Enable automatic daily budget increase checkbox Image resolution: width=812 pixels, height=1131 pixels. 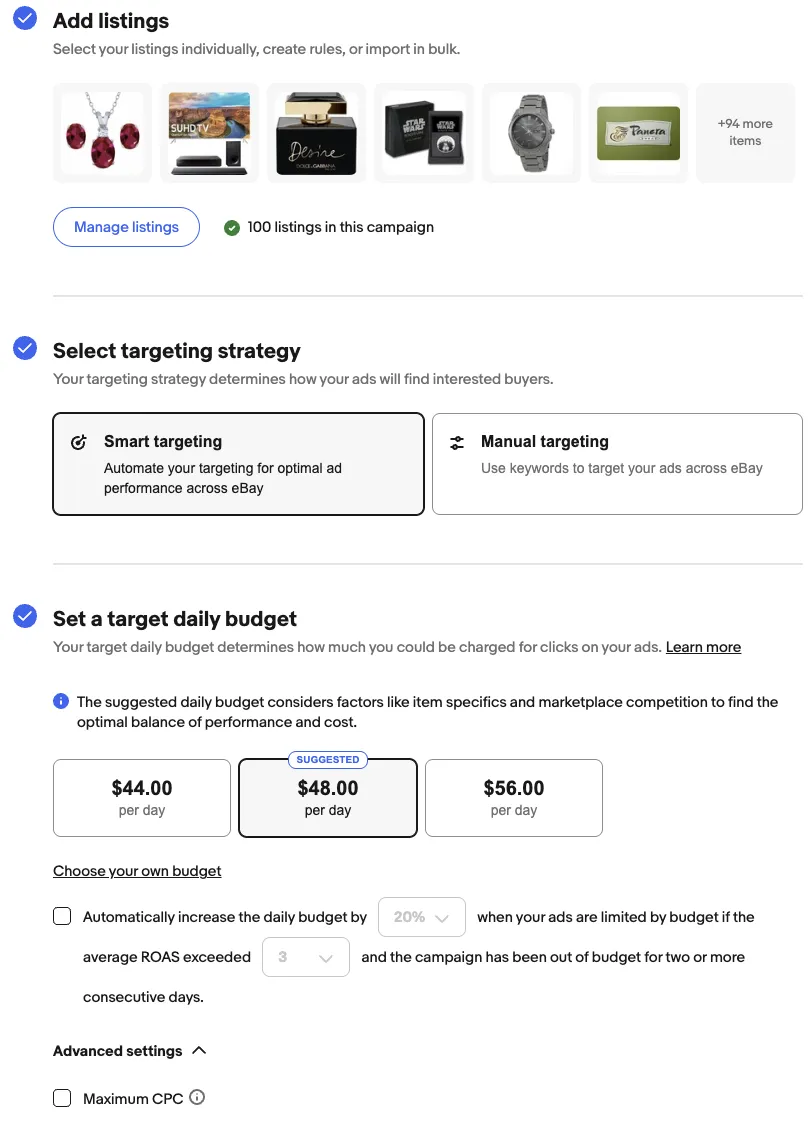click(62, 916)
